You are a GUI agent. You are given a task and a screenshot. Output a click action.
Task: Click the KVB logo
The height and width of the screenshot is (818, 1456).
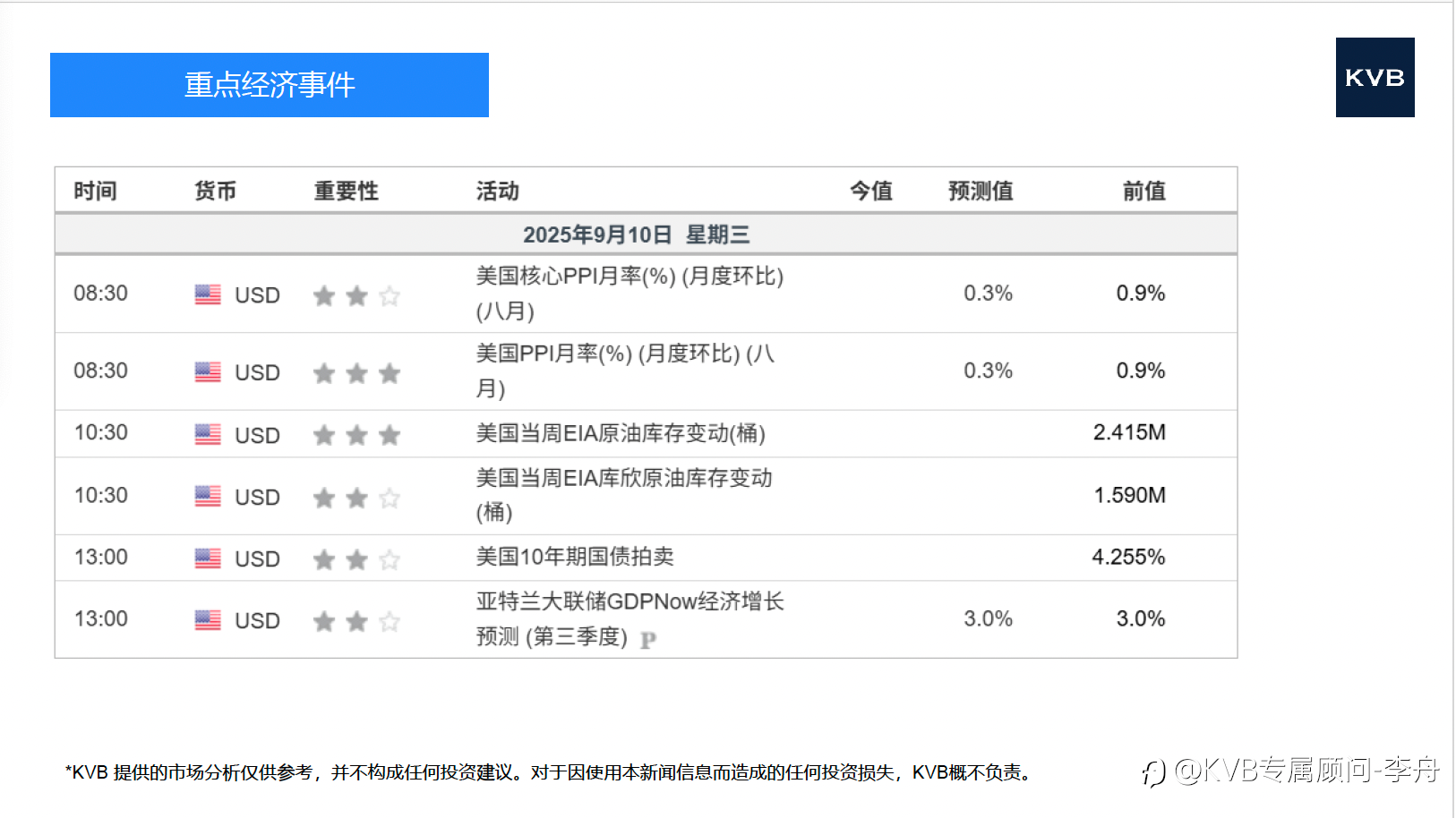click(x=1375, y=77)
